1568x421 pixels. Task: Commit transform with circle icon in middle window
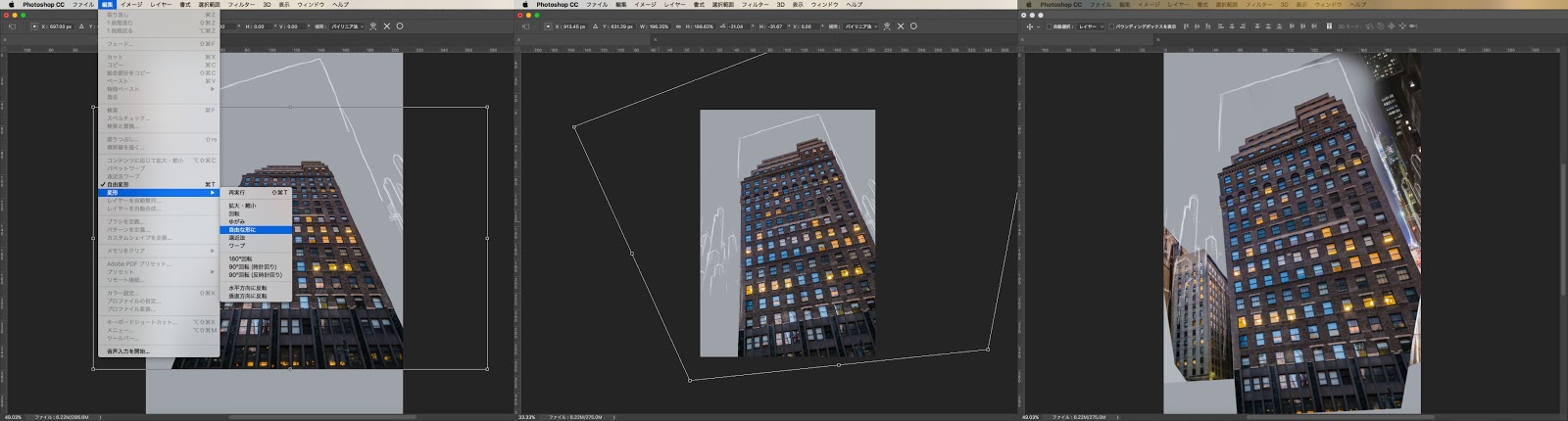click(x=913, y=26)
